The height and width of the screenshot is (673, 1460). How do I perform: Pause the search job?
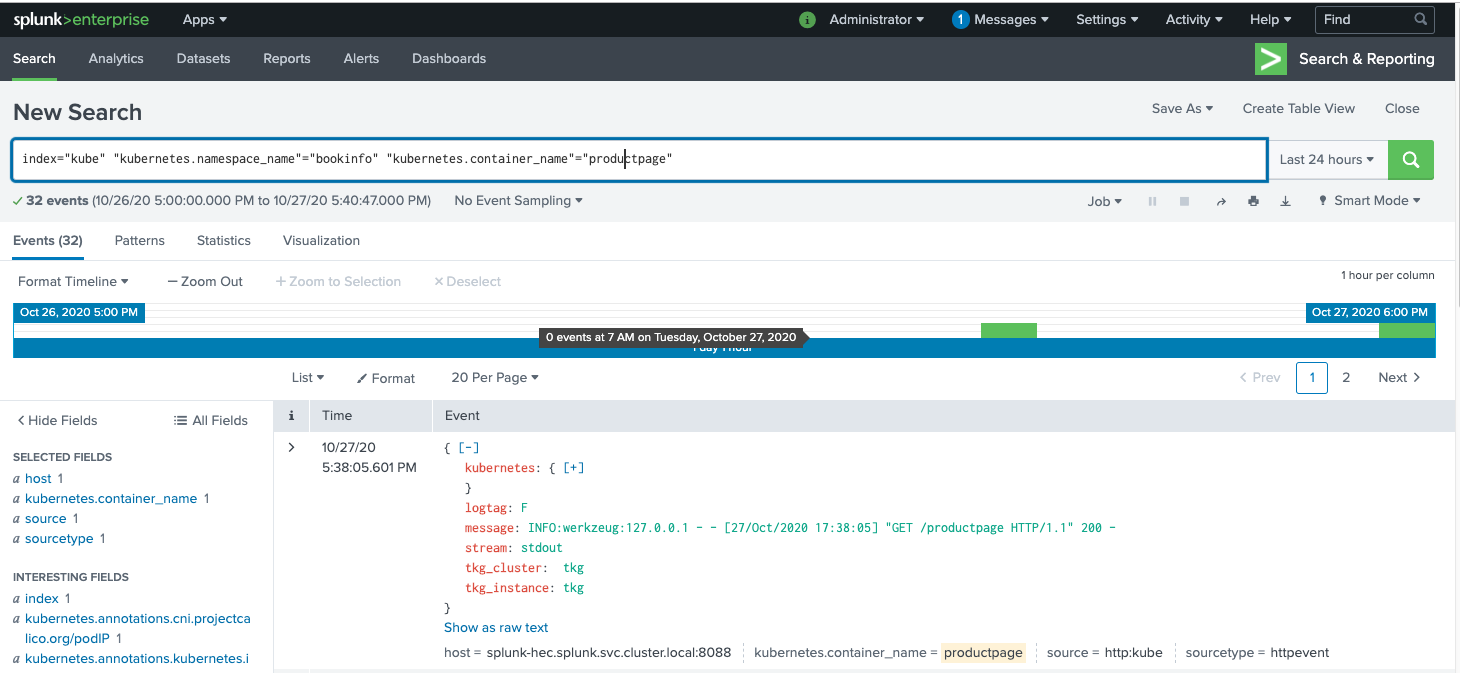pos(1152,201)
